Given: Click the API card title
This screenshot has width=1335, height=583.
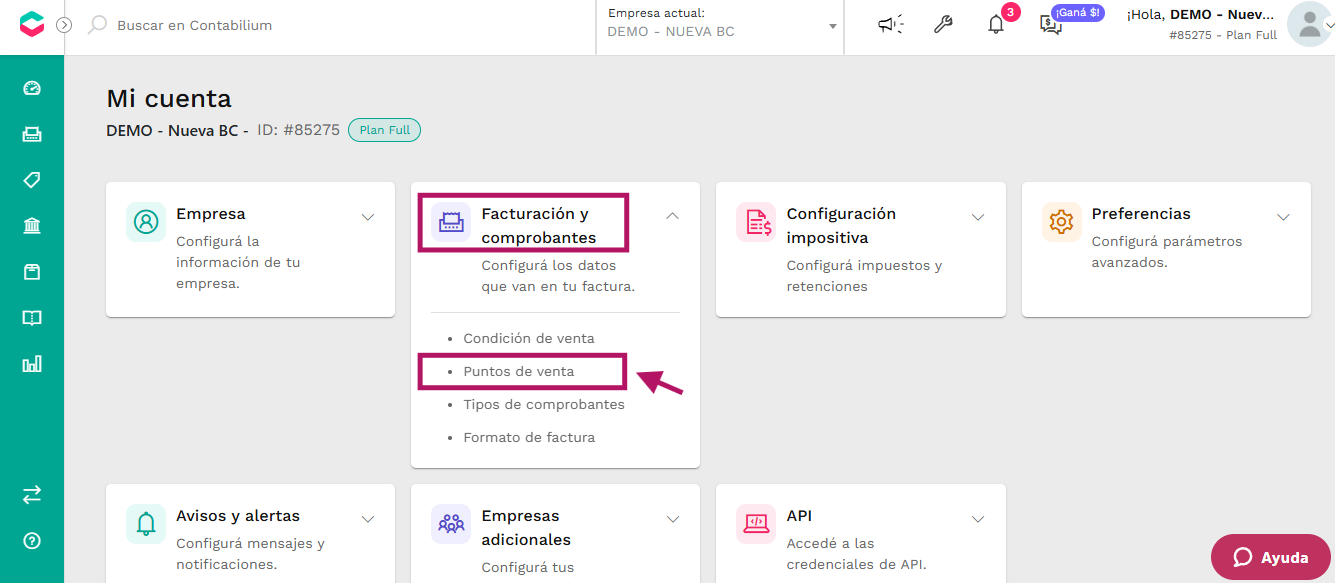Looking at the screenshot, I should pos(799,516).
